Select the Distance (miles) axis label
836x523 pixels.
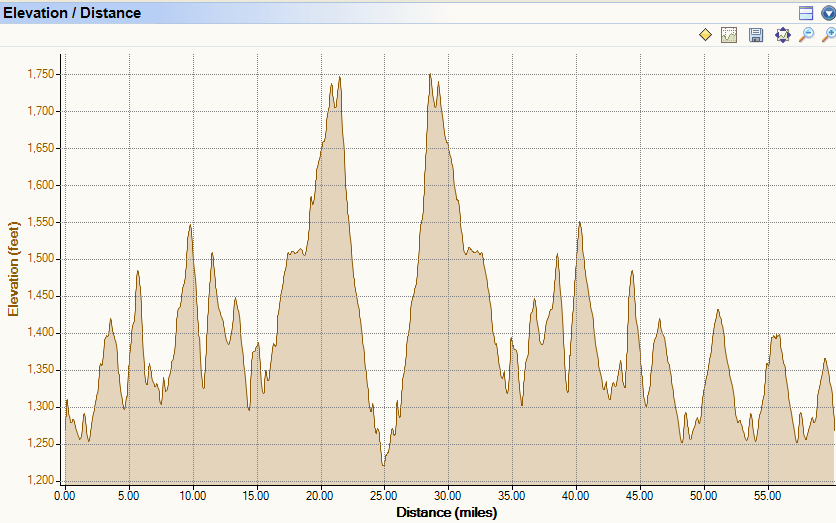click(447, 512)
